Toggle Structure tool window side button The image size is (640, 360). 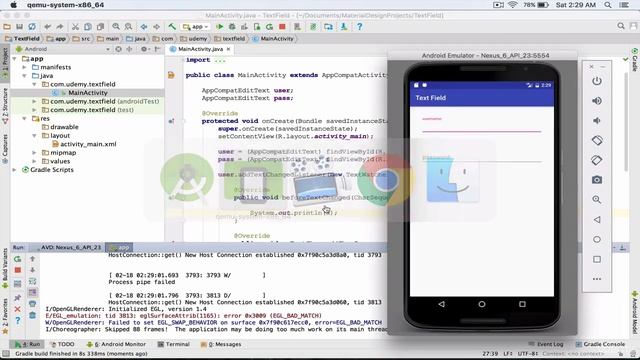[x=5, y=106]
